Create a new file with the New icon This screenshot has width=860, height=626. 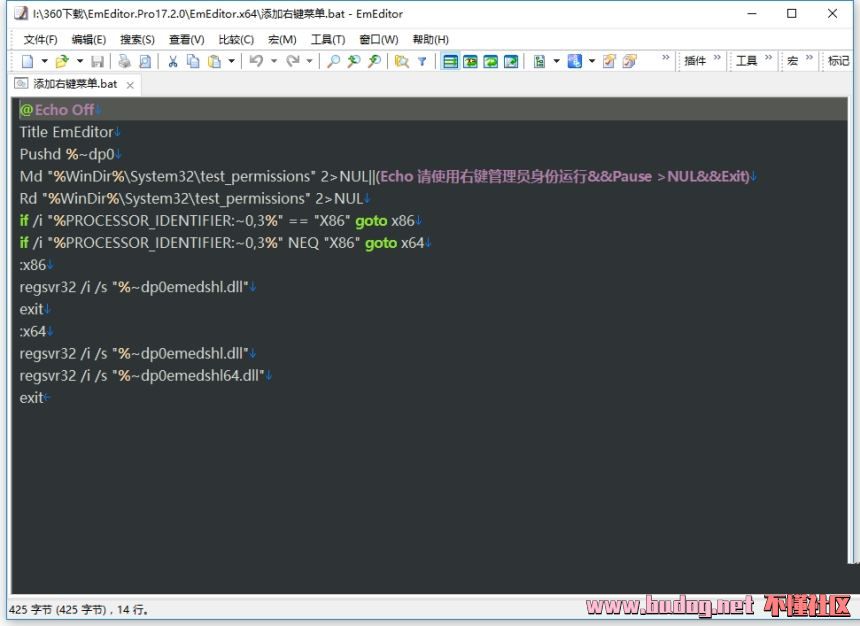27,61
